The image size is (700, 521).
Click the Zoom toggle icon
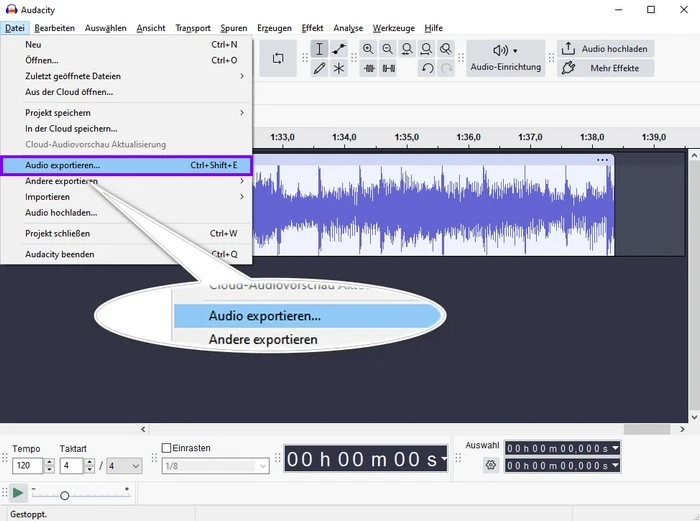tap(446, 49)
